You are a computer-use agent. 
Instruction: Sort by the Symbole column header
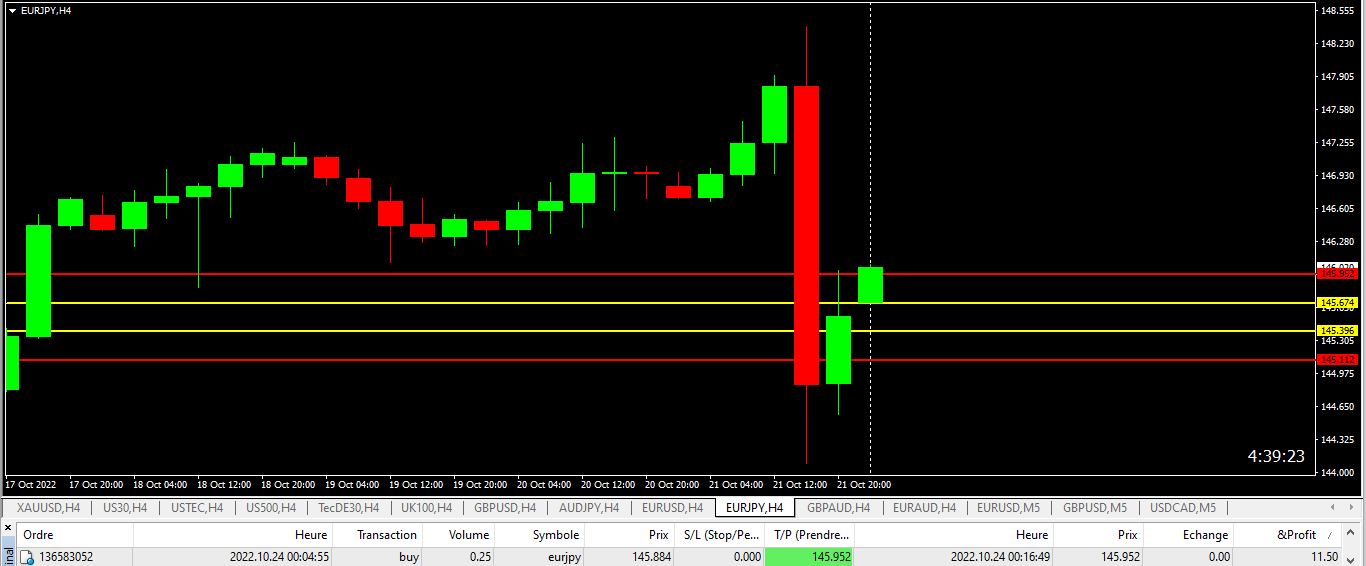[539, 535]
